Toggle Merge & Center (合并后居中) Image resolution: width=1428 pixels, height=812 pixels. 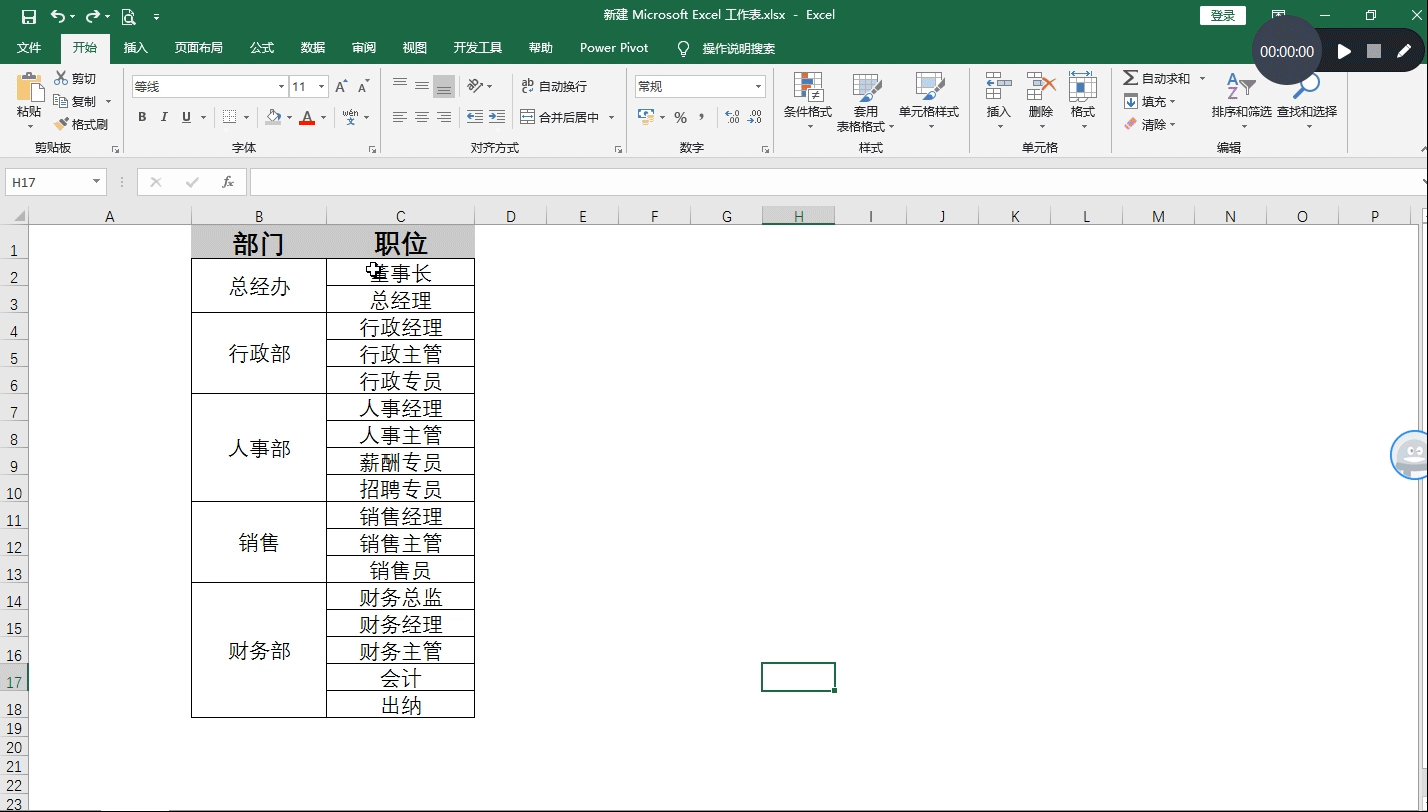coord(559,117)
